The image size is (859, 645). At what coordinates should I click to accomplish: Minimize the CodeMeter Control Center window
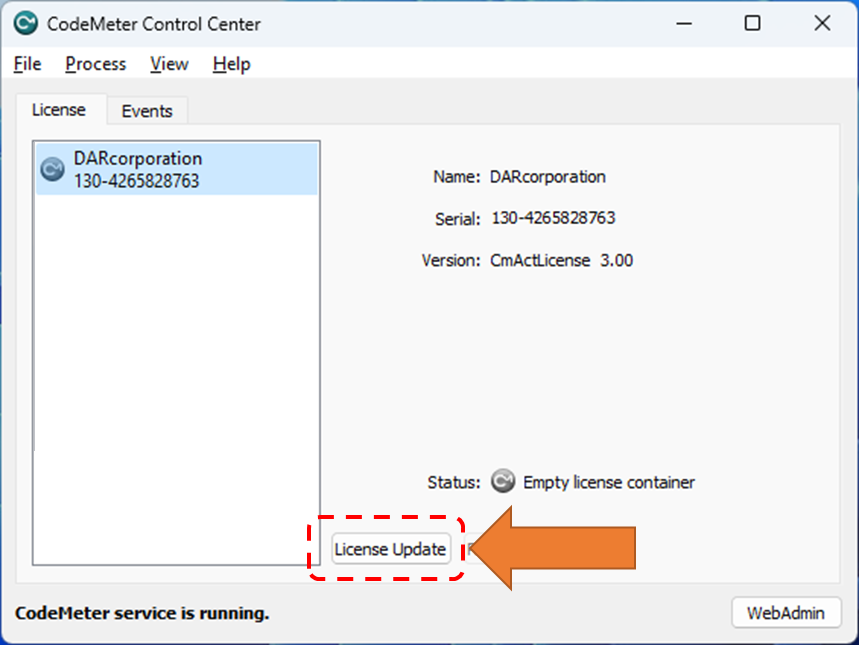coord(684,24)
